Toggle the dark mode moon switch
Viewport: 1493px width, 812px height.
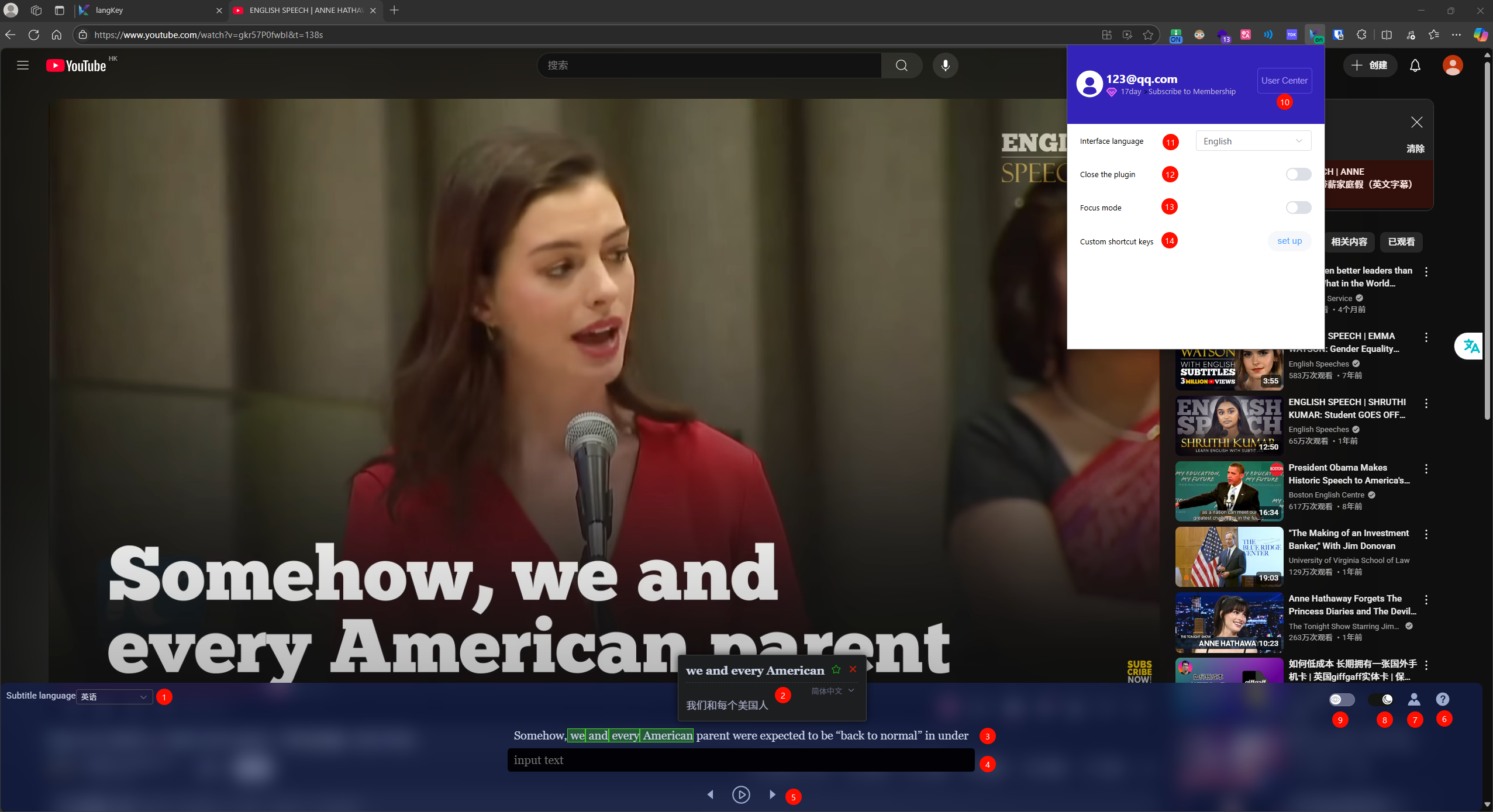click(1381, 699)
